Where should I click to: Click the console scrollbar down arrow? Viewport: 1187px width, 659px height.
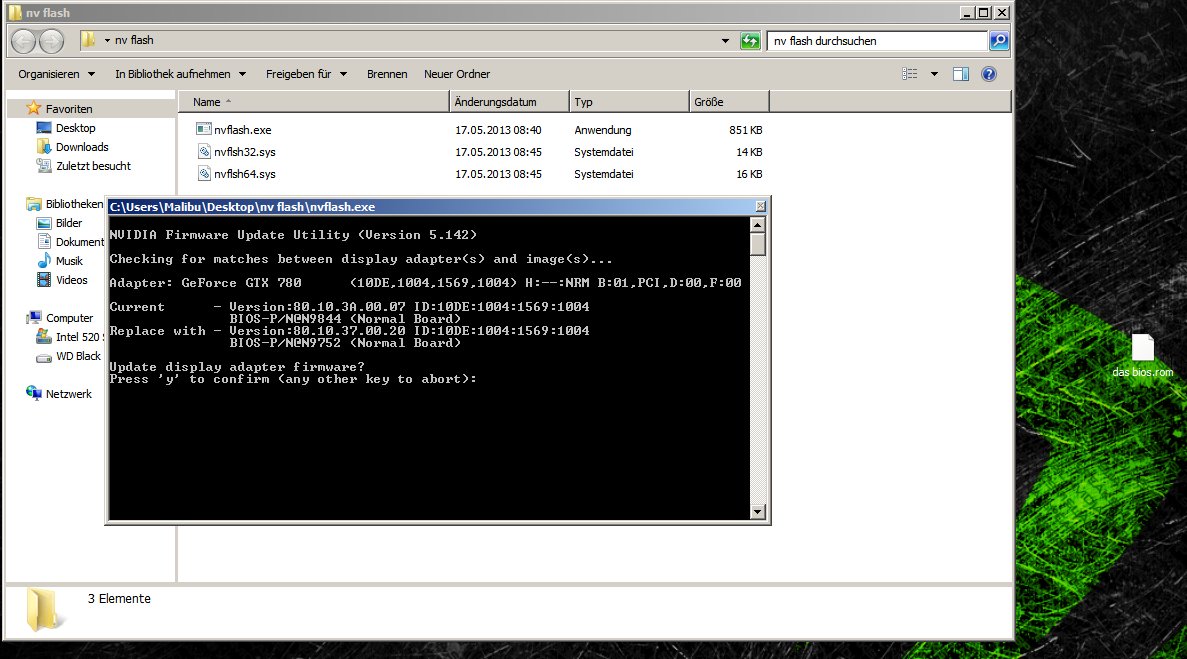757,512
